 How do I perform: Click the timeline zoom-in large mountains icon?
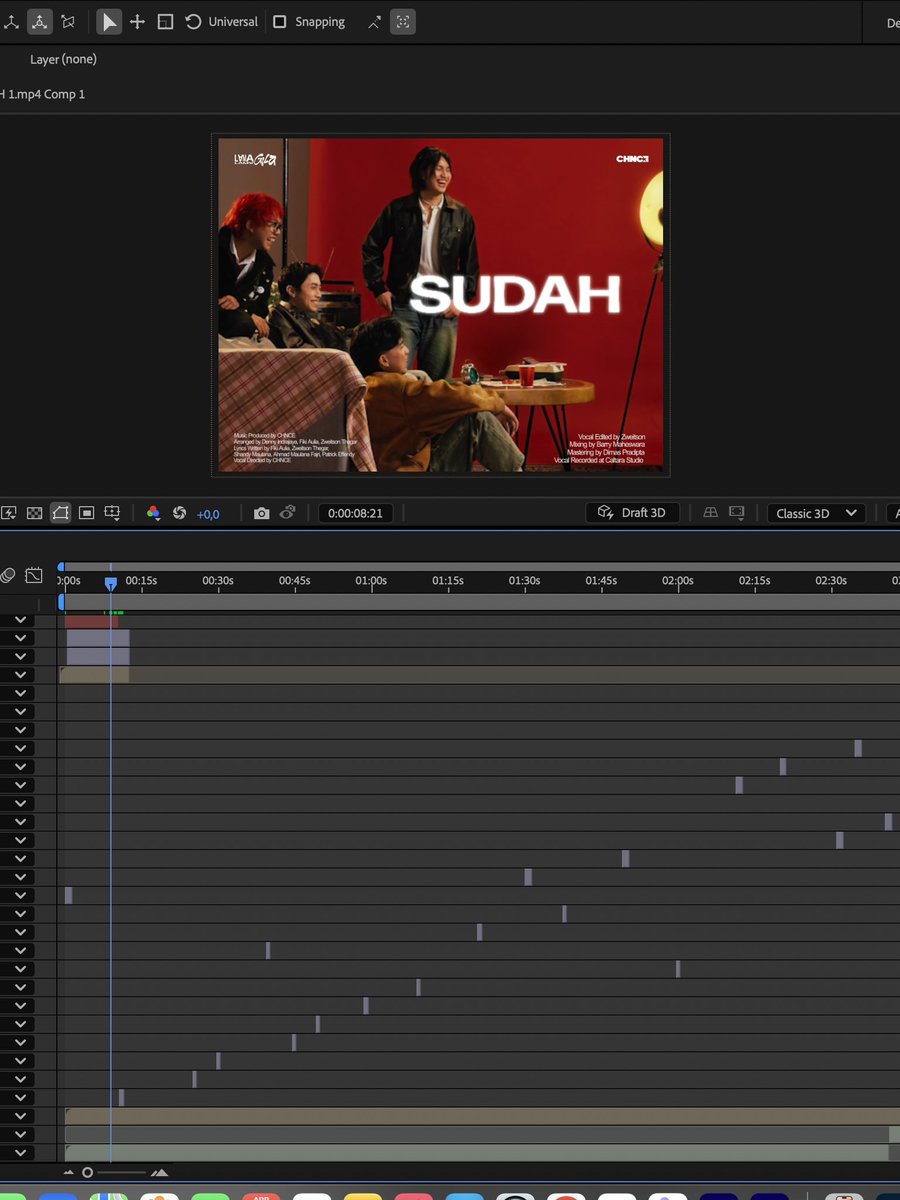pos(159,1172)
